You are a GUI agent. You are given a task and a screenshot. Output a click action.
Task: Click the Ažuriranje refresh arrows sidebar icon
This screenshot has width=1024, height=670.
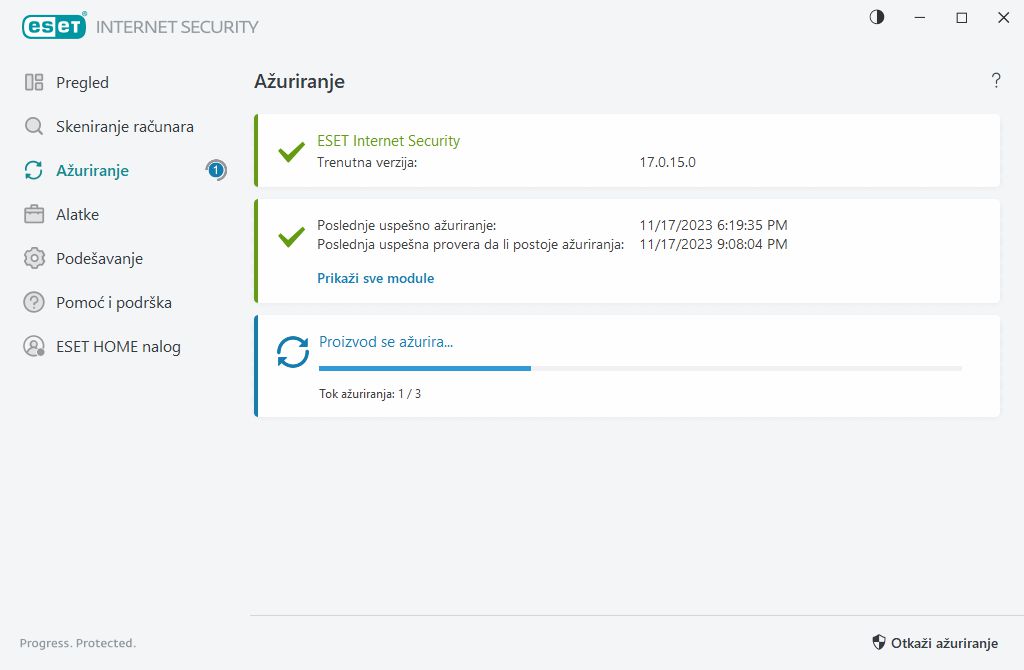click(34, 171)
